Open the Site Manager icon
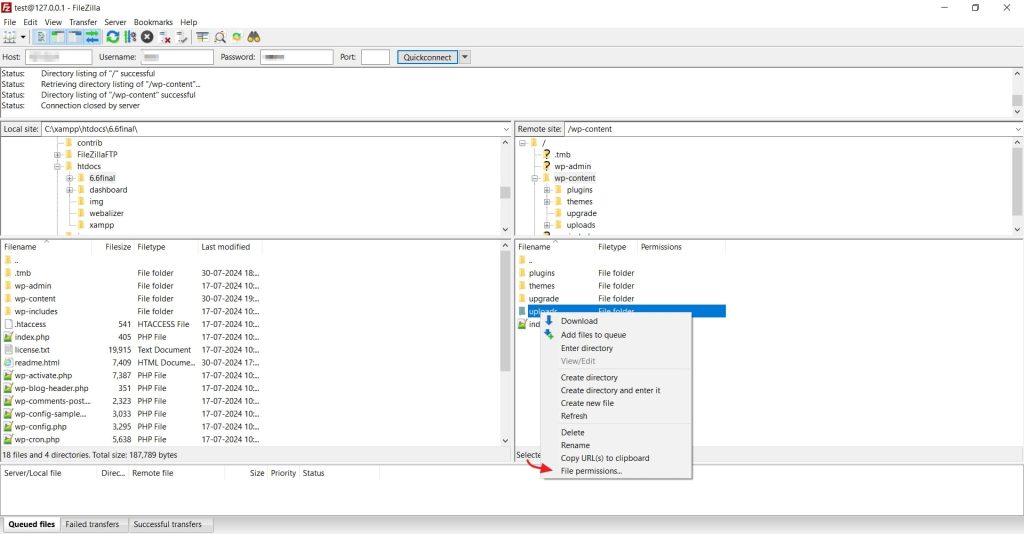This screenshot has width=1024, height=534. [10, 37]
